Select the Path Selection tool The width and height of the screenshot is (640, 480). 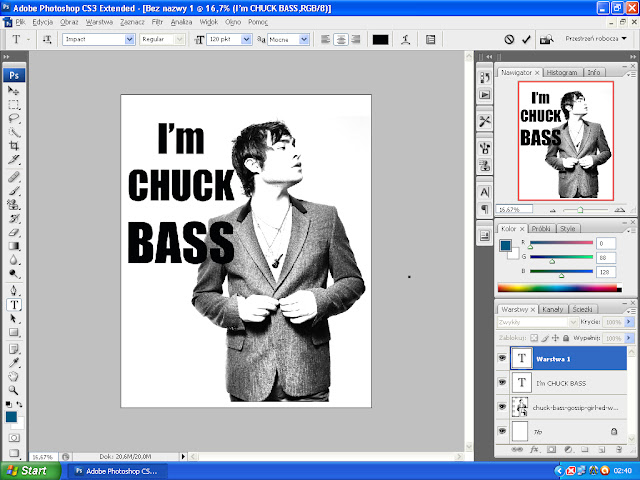point(13,318)
